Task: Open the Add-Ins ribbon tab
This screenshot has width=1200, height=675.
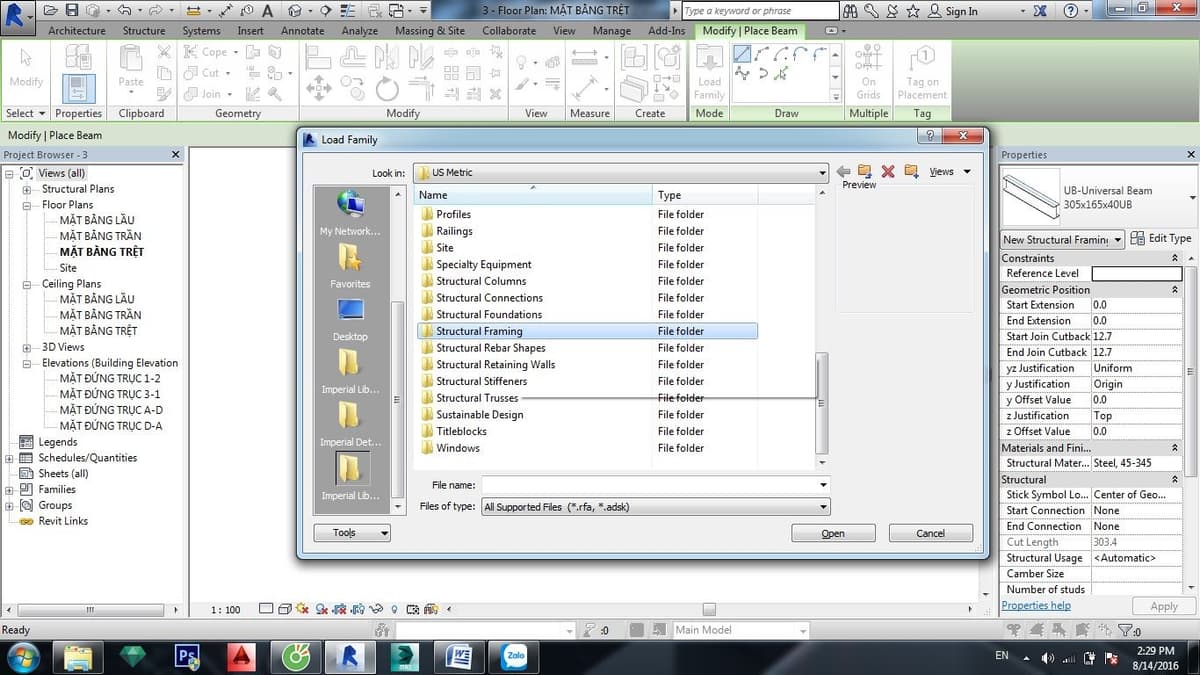Action: tap(666, 31)
